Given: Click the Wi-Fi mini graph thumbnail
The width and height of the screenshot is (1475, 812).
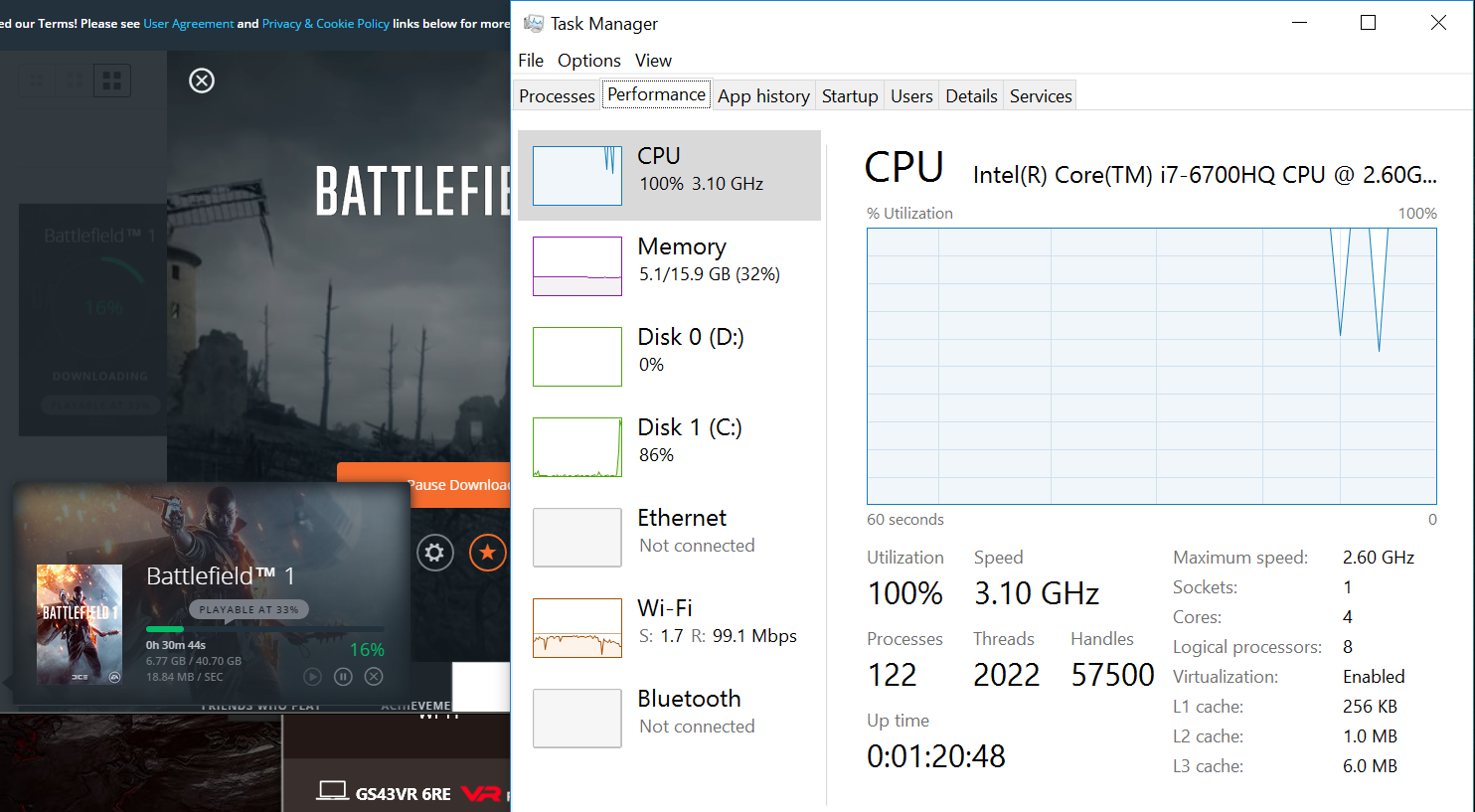Looking at the screenshot, I should click(577, 628).
